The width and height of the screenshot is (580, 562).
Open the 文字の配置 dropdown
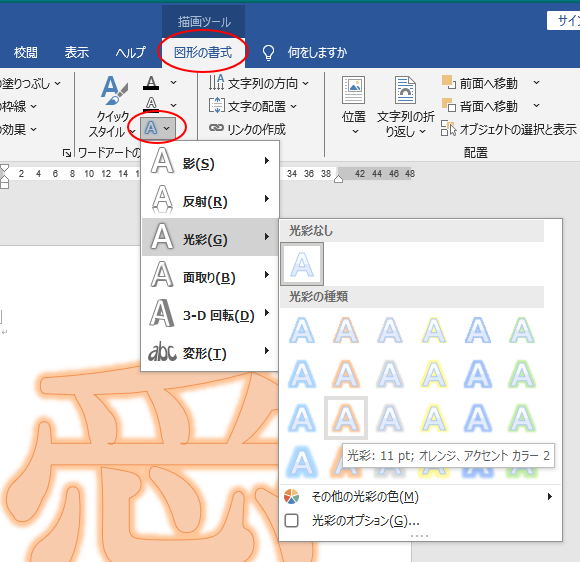253,107
